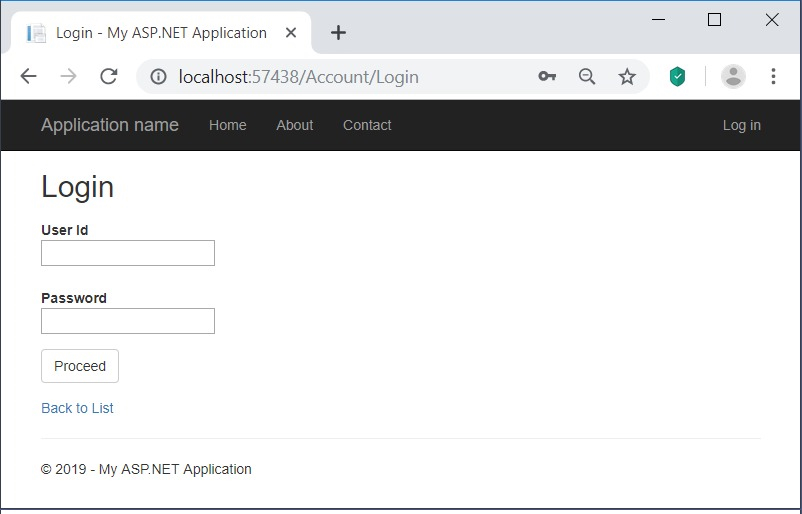Go back using the browser back arrow

[29, 77]
